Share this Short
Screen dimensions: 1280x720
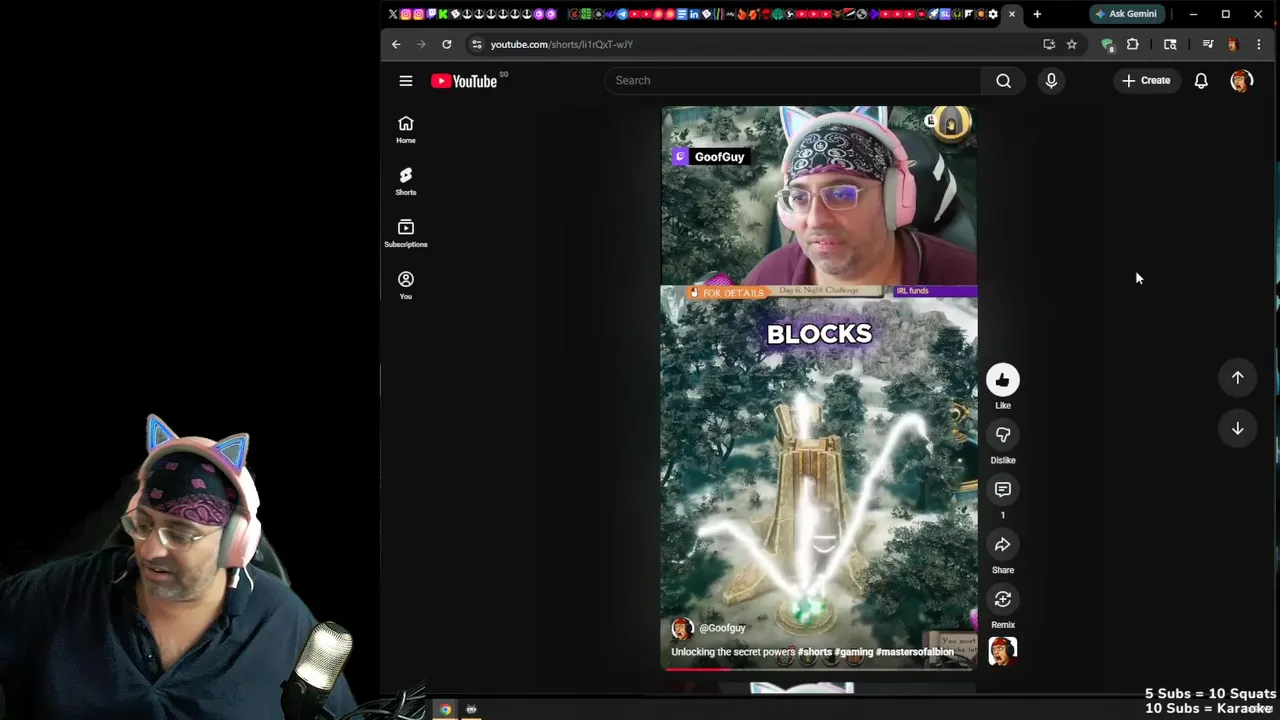pyautogui.click(x=1003, y=544)
